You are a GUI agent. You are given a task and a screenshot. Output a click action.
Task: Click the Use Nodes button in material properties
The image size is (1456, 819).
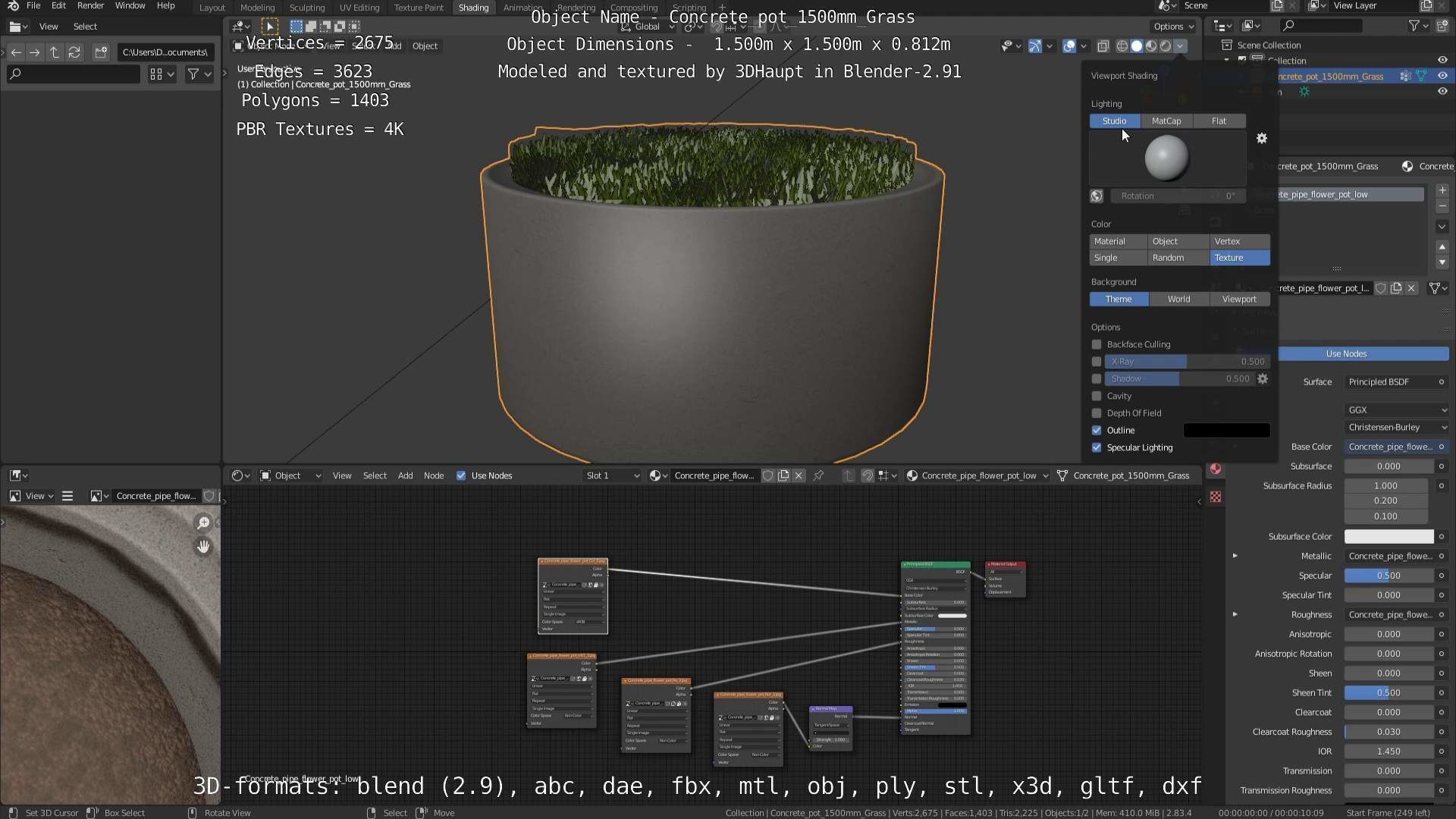click(1346, 354)
